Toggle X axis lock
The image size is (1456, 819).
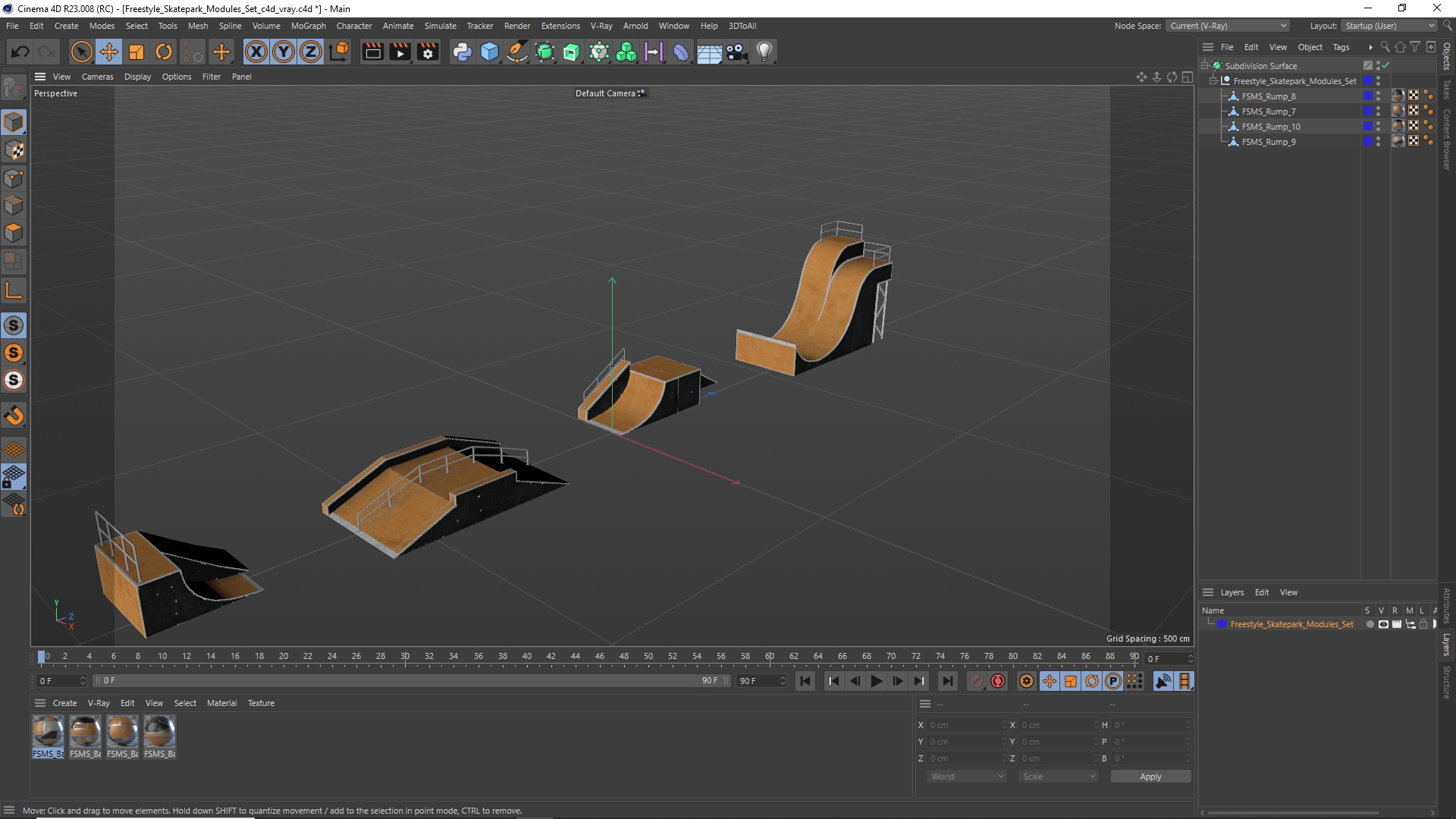tap(256, 52)
